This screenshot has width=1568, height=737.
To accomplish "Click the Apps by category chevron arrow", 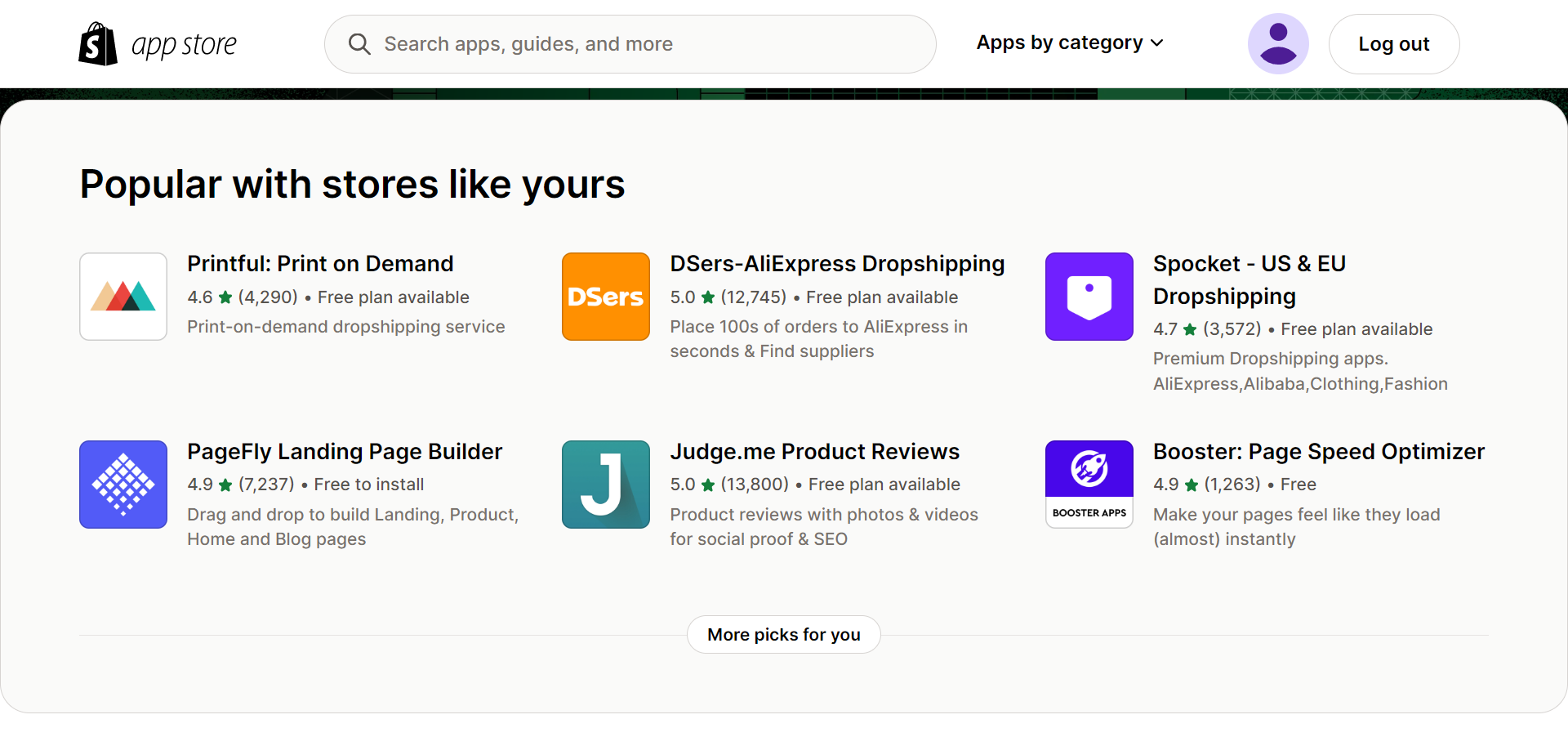I will click(x=1157, y=43).
